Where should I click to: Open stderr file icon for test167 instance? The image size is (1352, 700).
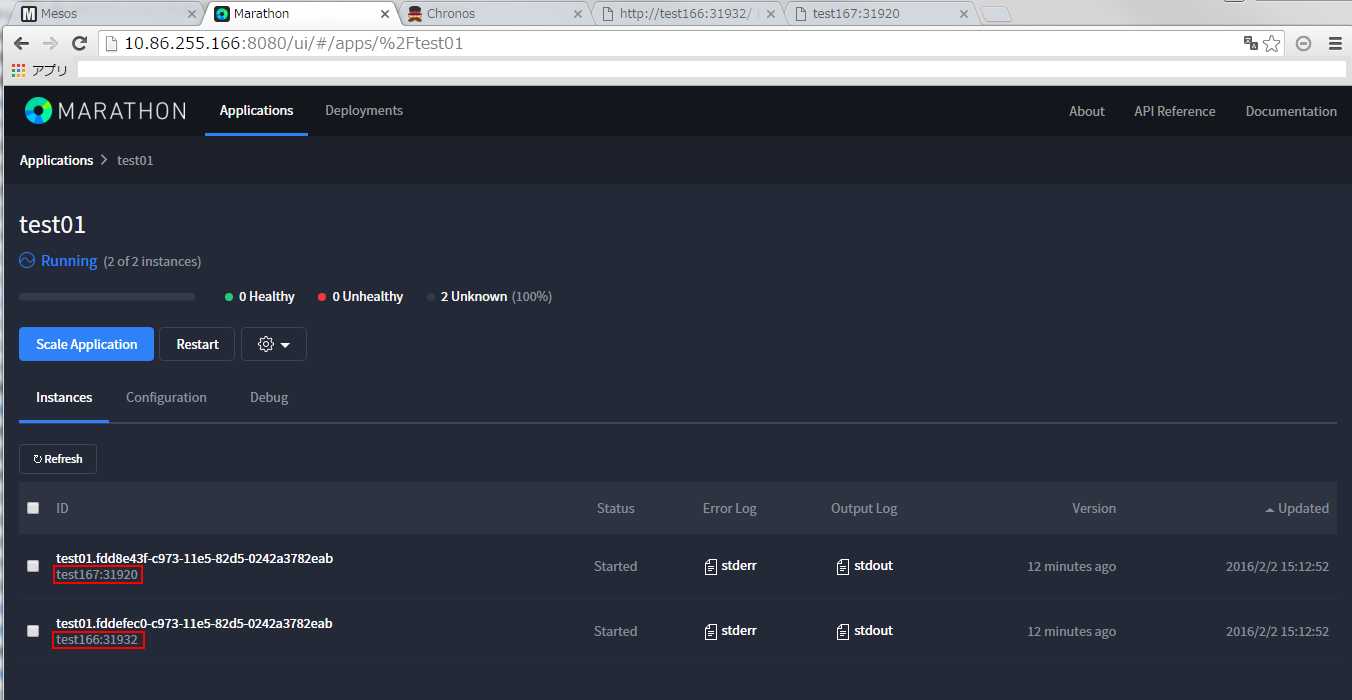(711, 567)
